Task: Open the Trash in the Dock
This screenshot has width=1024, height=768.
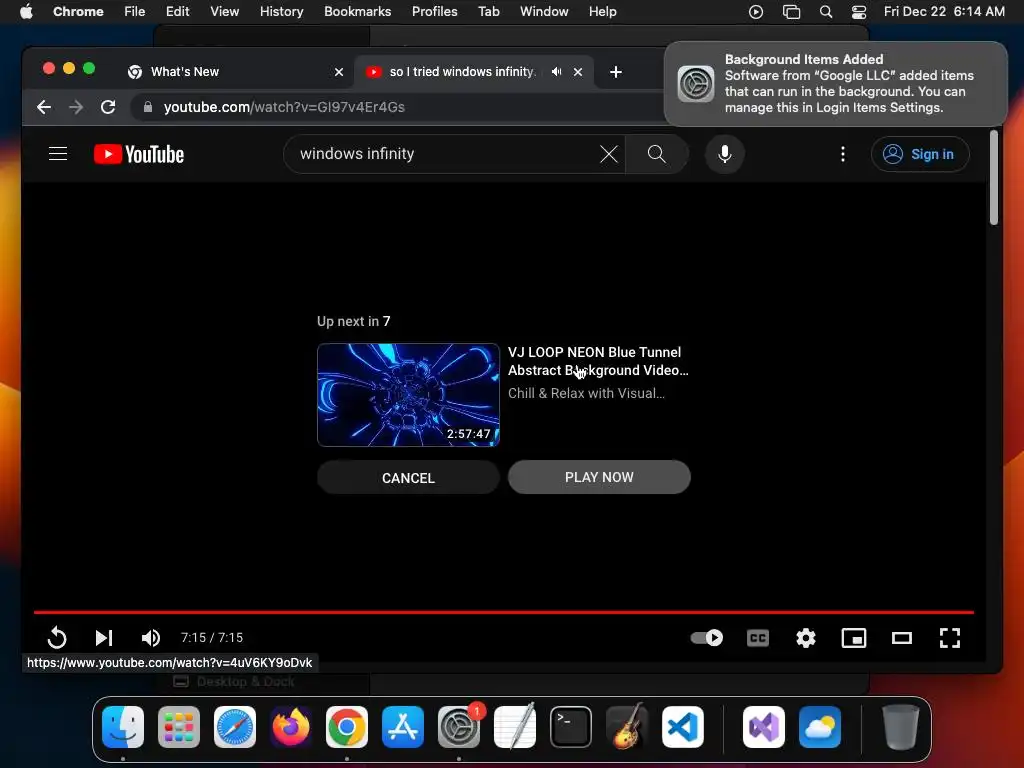Action: [x=901, y=726]
